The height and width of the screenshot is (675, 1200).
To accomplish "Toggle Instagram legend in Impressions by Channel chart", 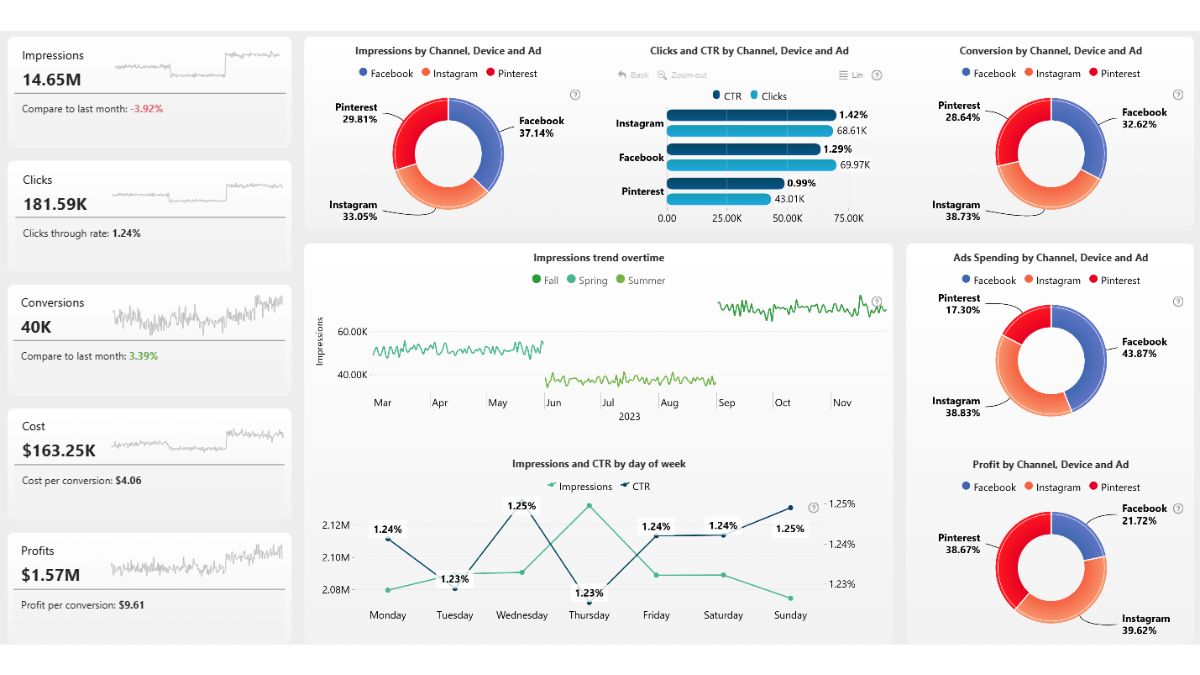I will click(x=449, y=73).
